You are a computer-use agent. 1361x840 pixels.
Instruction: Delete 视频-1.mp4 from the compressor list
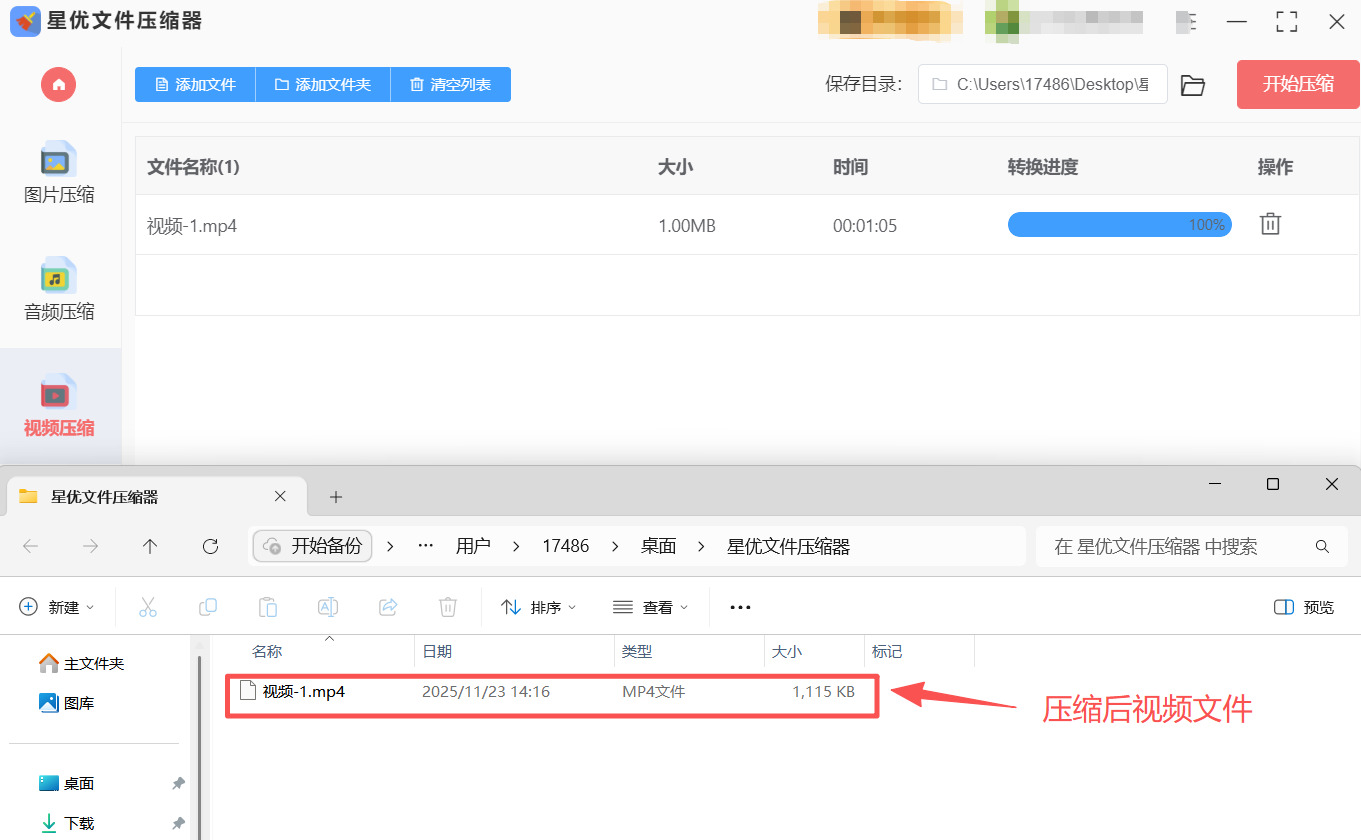point(1270,224)
